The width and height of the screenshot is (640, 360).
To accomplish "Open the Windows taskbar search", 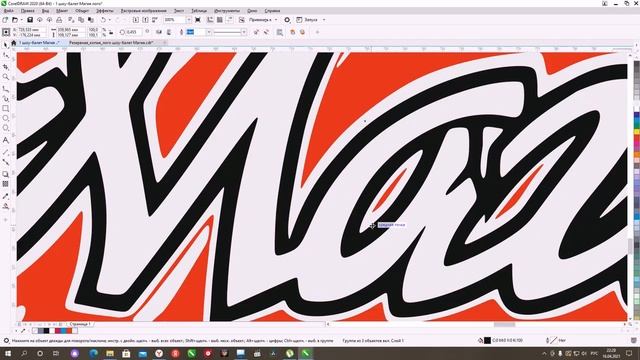I will pos(24,353).
